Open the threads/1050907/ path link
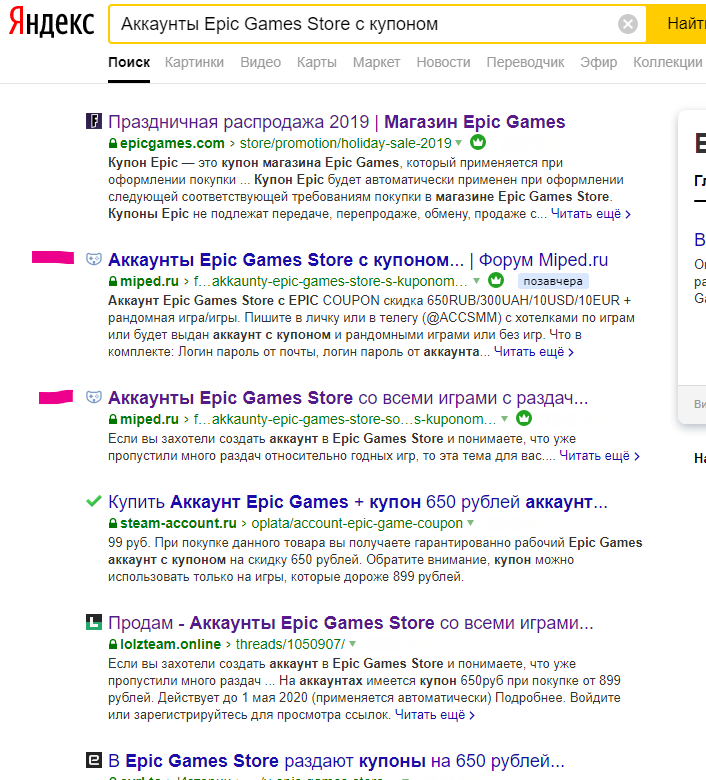The height and width of the screenshot is (780, 706). pyautogui.click(x=290, y=644)
